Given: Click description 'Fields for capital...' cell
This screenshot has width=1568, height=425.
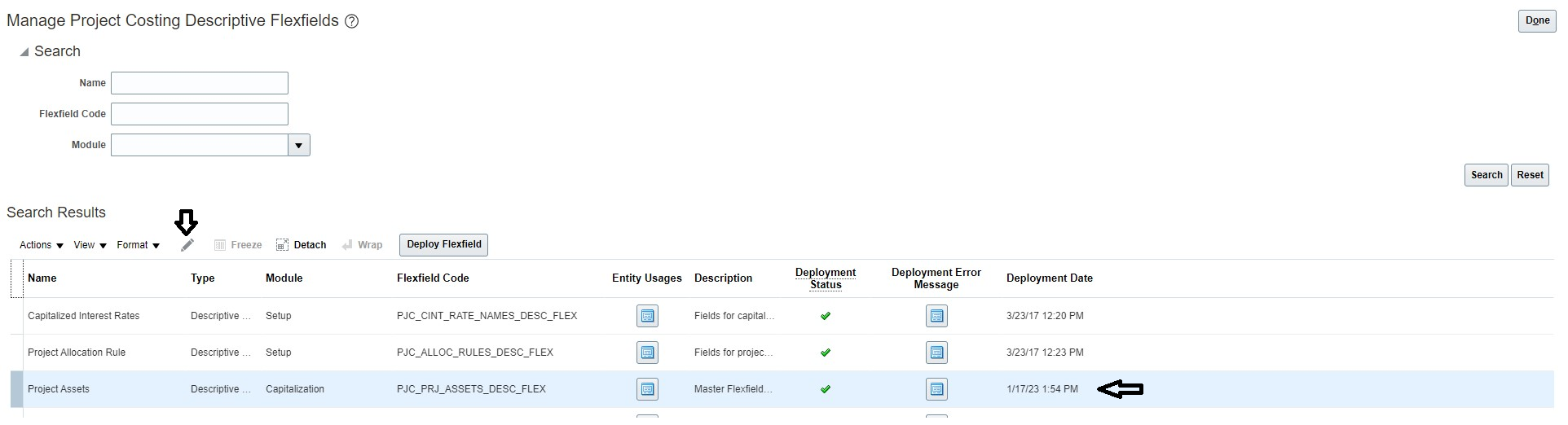Looking at the screenshot, I should [734, 316].
